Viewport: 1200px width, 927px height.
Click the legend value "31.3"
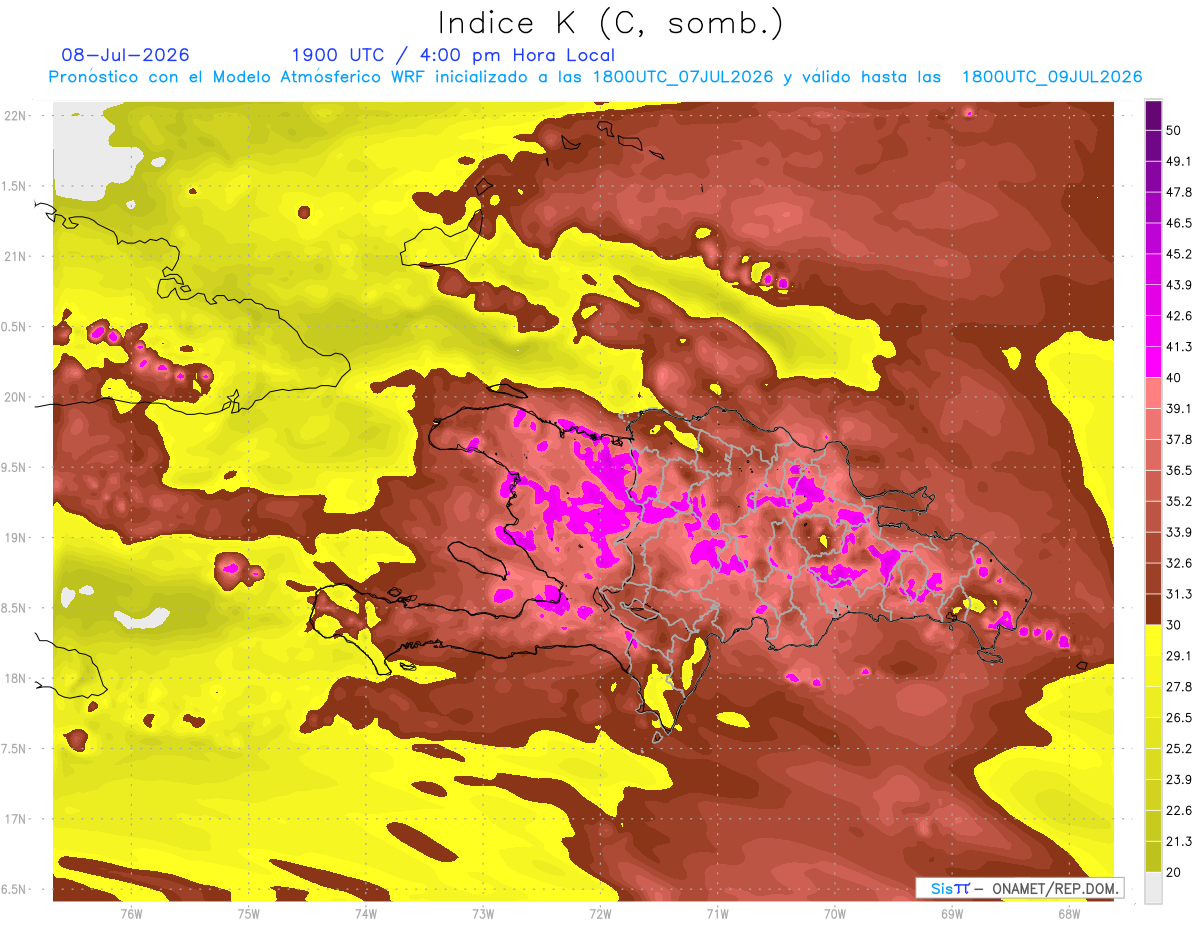[x=1179, y=594]
